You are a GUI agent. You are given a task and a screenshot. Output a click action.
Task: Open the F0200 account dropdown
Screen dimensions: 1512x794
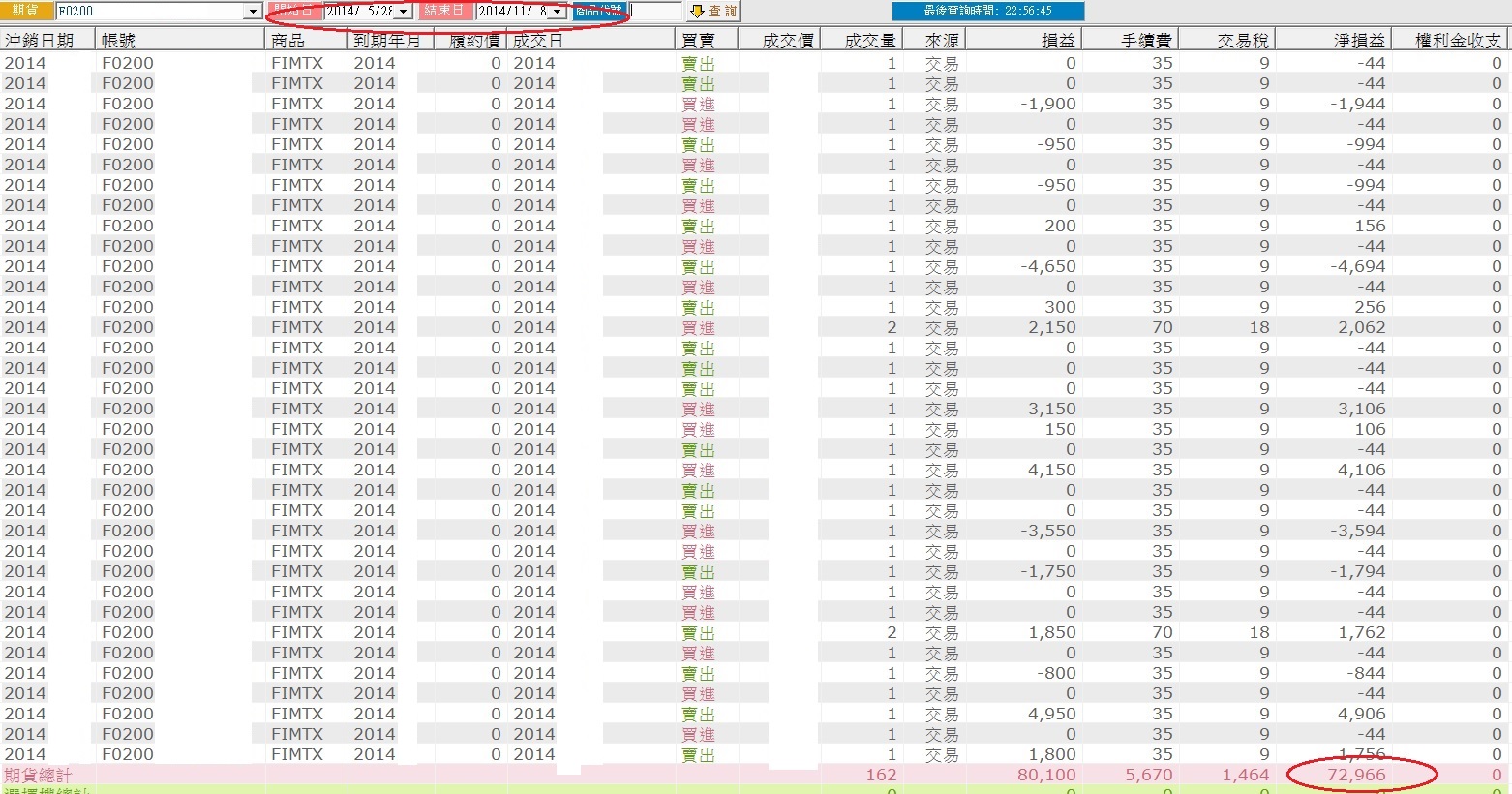click(x=254, y=12)
